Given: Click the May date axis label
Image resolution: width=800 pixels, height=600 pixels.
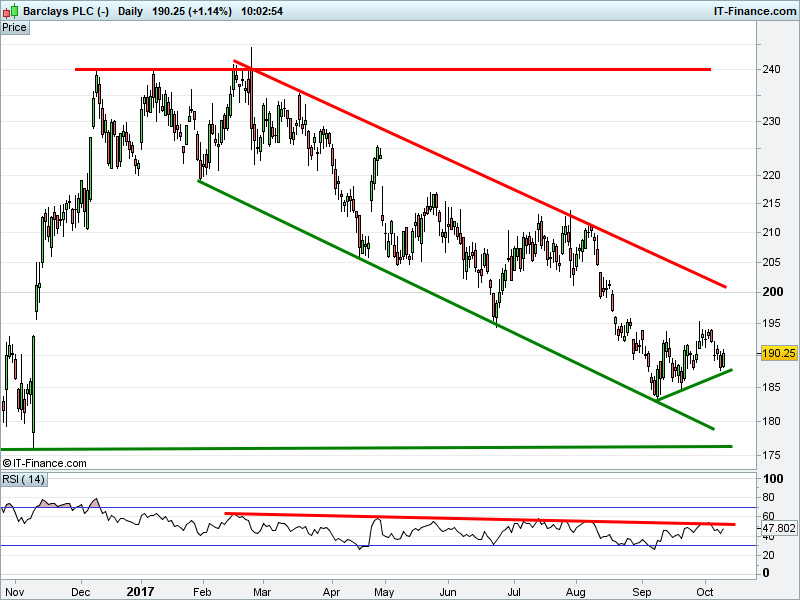Looking at the screenshot, I should 384,592.
